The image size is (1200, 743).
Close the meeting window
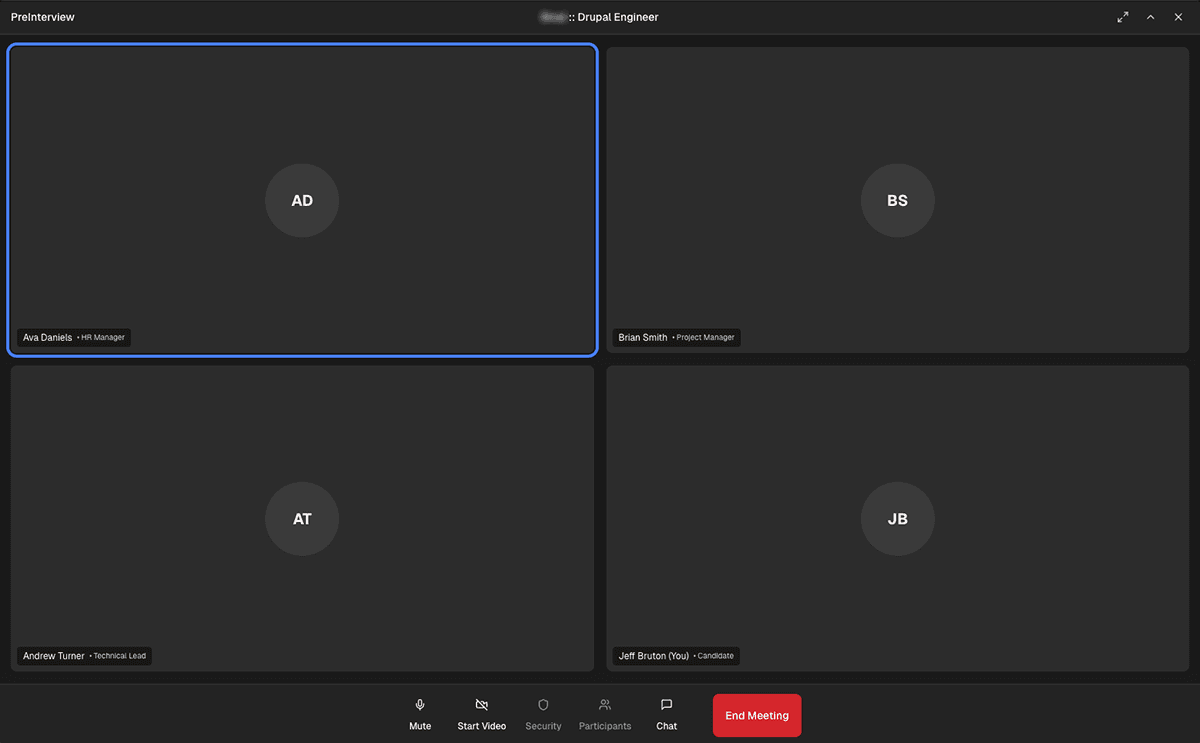click(x=1178, y=17)
